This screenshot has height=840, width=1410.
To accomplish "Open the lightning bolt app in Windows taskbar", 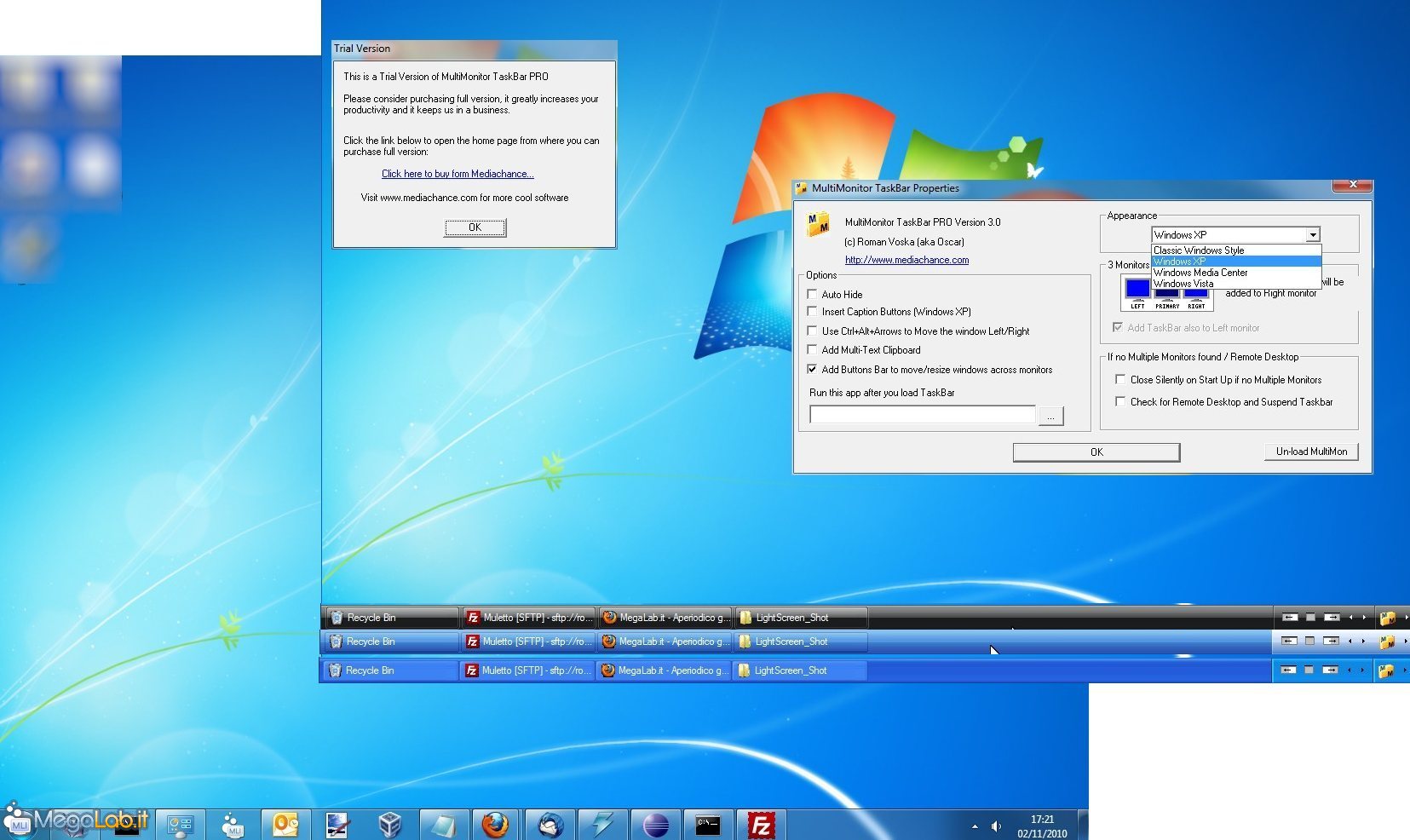I will coord(602,825).
